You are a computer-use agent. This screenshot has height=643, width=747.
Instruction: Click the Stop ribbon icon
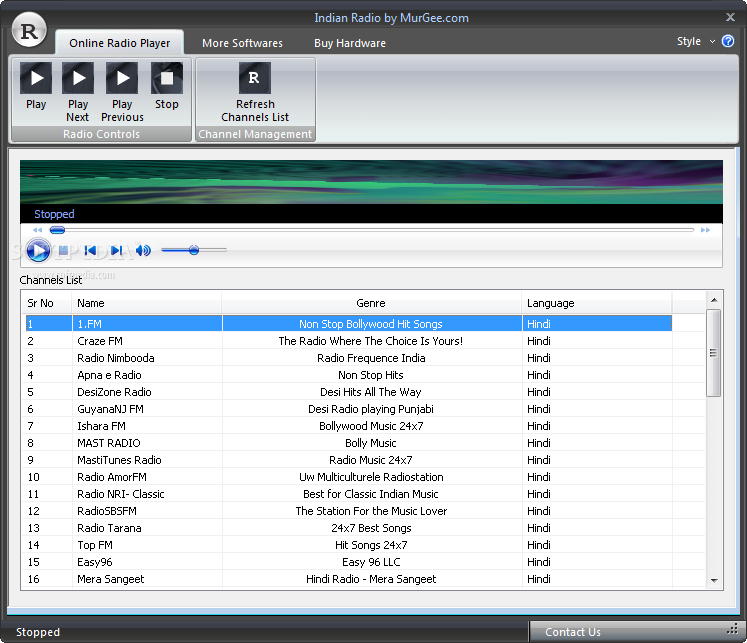167,78
